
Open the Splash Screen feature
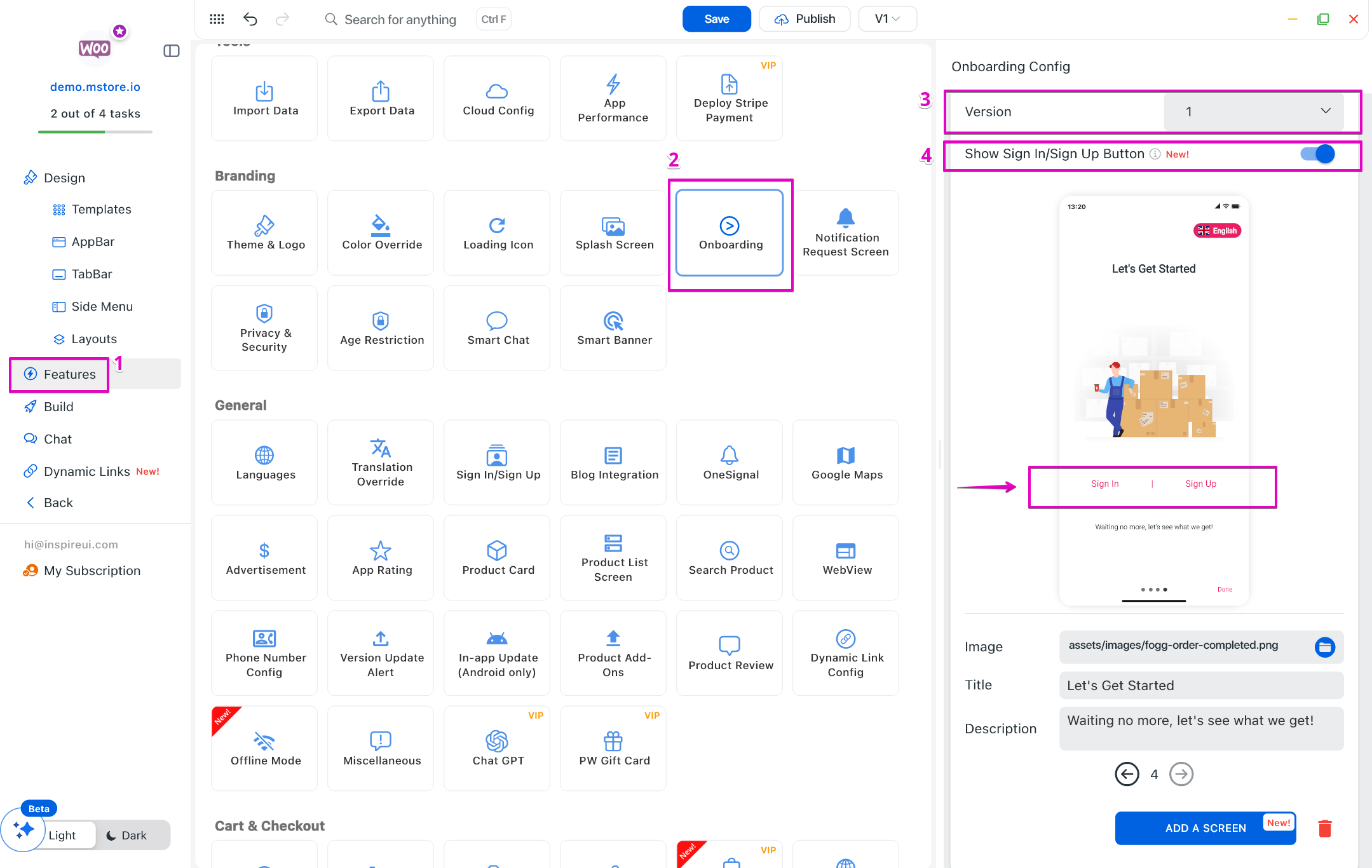point(614,233)
